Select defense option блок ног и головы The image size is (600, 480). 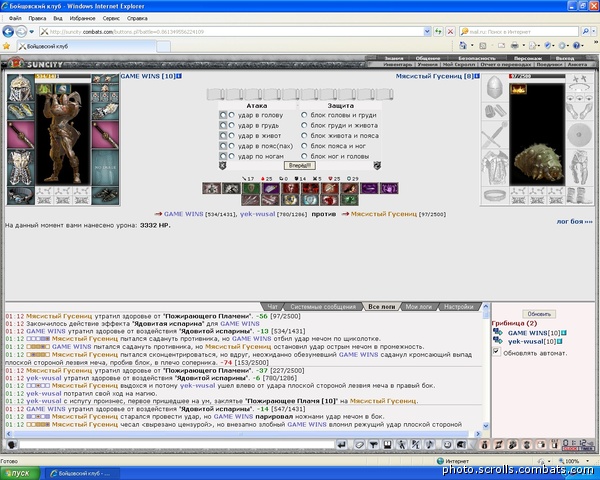(x=304, y=156)
